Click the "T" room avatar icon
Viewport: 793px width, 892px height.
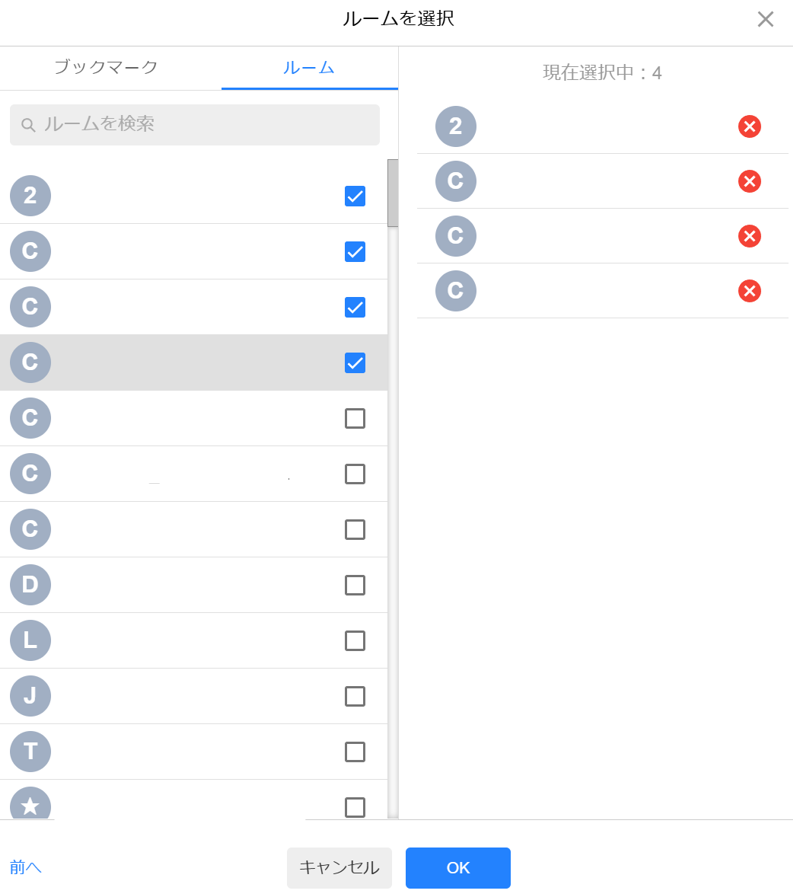[30, 751]
